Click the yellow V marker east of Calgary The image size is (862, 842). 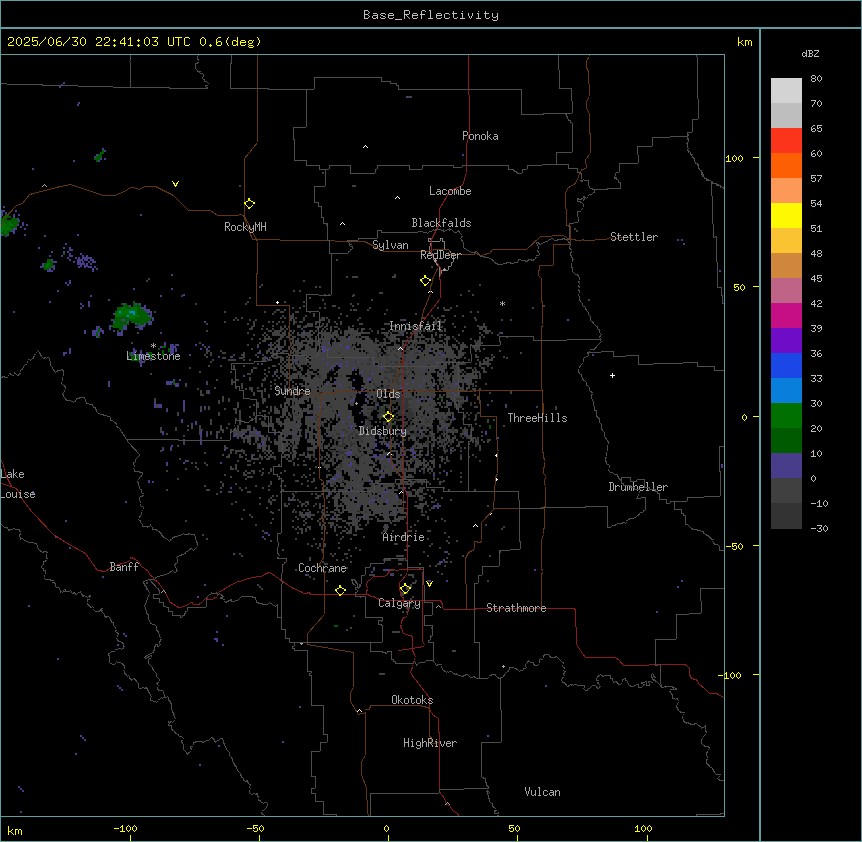(x=429, y=584)
